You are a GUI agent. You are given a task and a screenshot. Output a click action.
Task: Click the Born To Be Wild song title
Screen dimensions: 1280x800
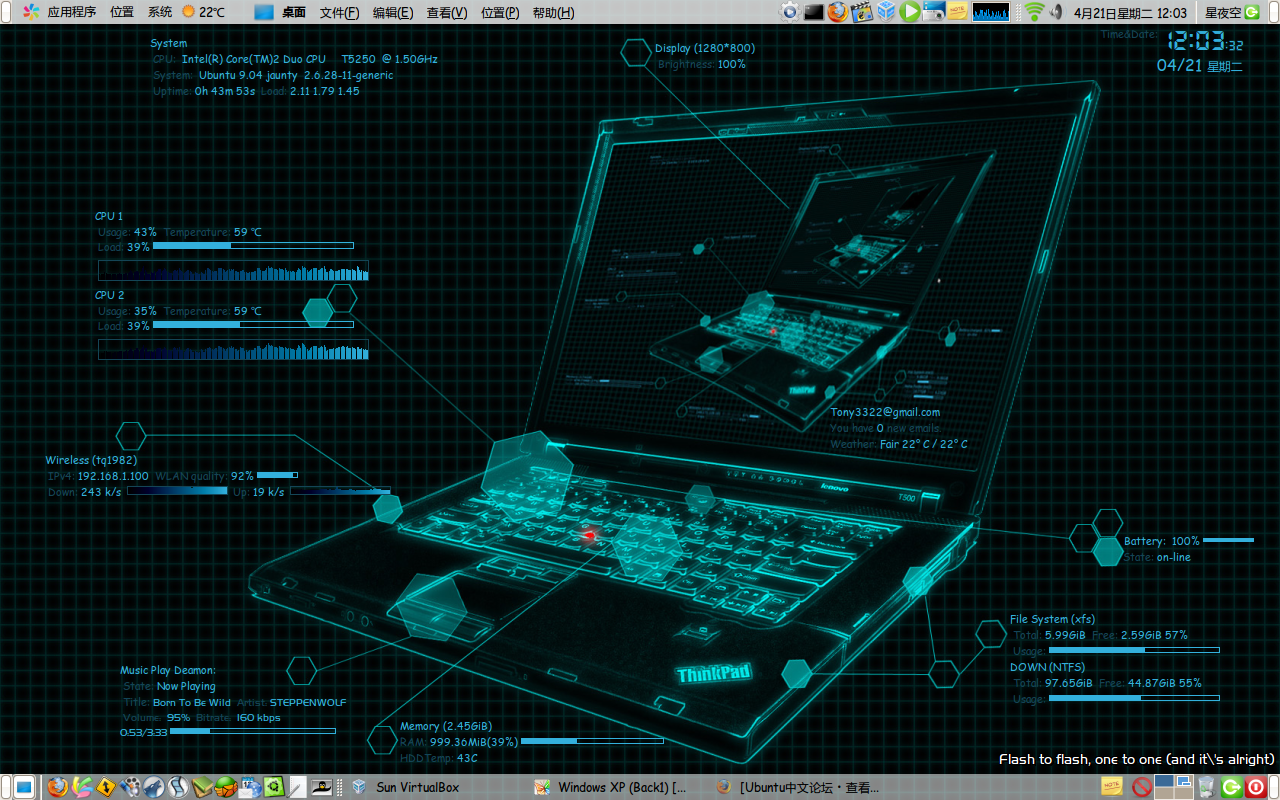pos(191,702)
